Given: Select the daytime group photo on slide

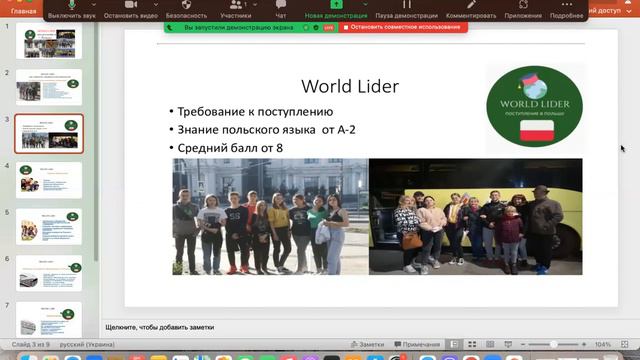Looking at the screenshot, I should click(x=270, y=216).
